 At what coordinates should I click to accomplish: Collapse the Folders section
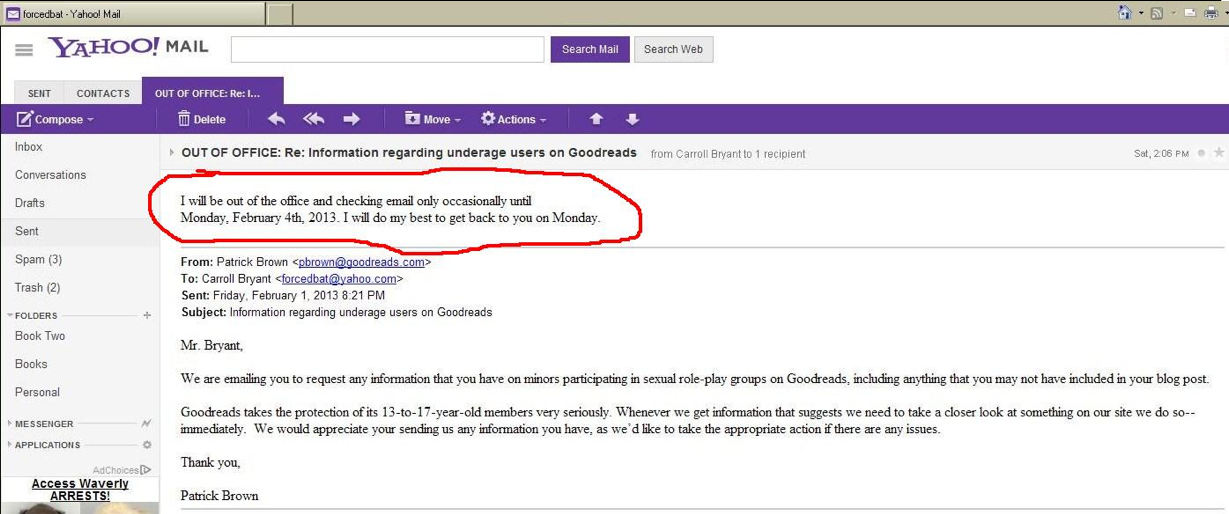coord(10,315)
